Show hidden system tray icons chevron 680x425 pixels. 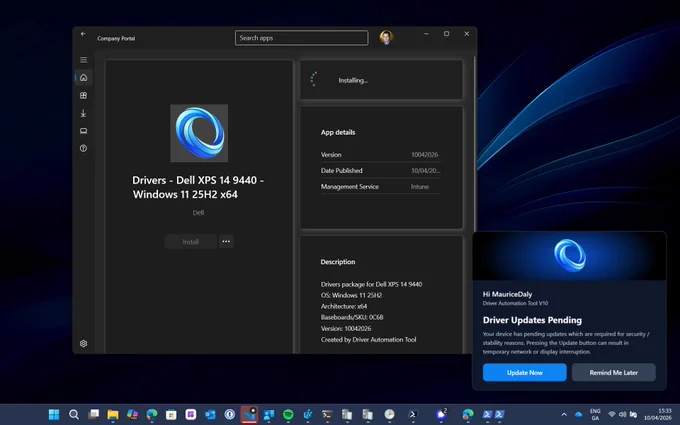[x=564, y=415]
